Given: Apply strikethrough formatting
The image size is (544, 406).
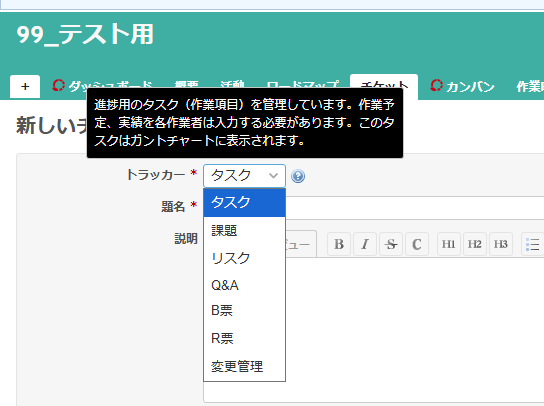Looking at the screenshot, I should pos(391,244).
